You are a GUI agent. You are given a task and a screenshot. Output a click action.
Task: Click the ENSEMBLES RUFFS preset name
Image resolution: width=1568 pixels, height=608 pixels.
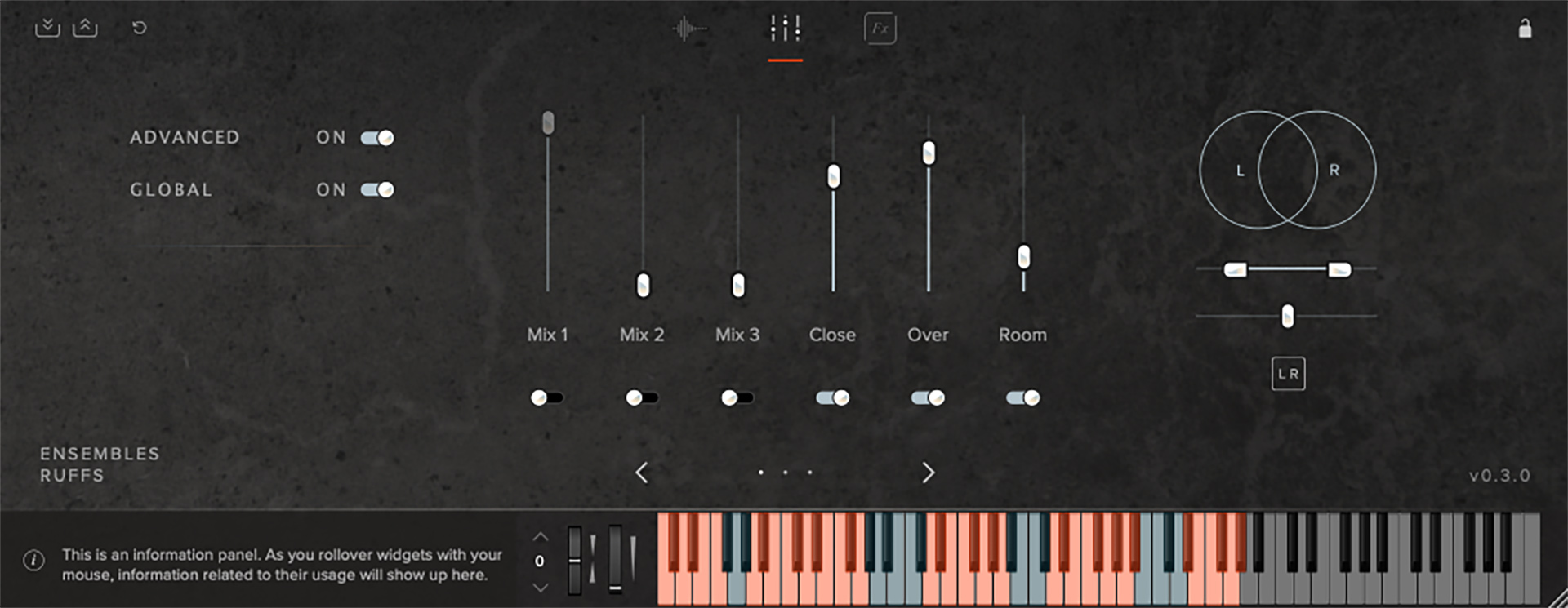tap(100, 464)
